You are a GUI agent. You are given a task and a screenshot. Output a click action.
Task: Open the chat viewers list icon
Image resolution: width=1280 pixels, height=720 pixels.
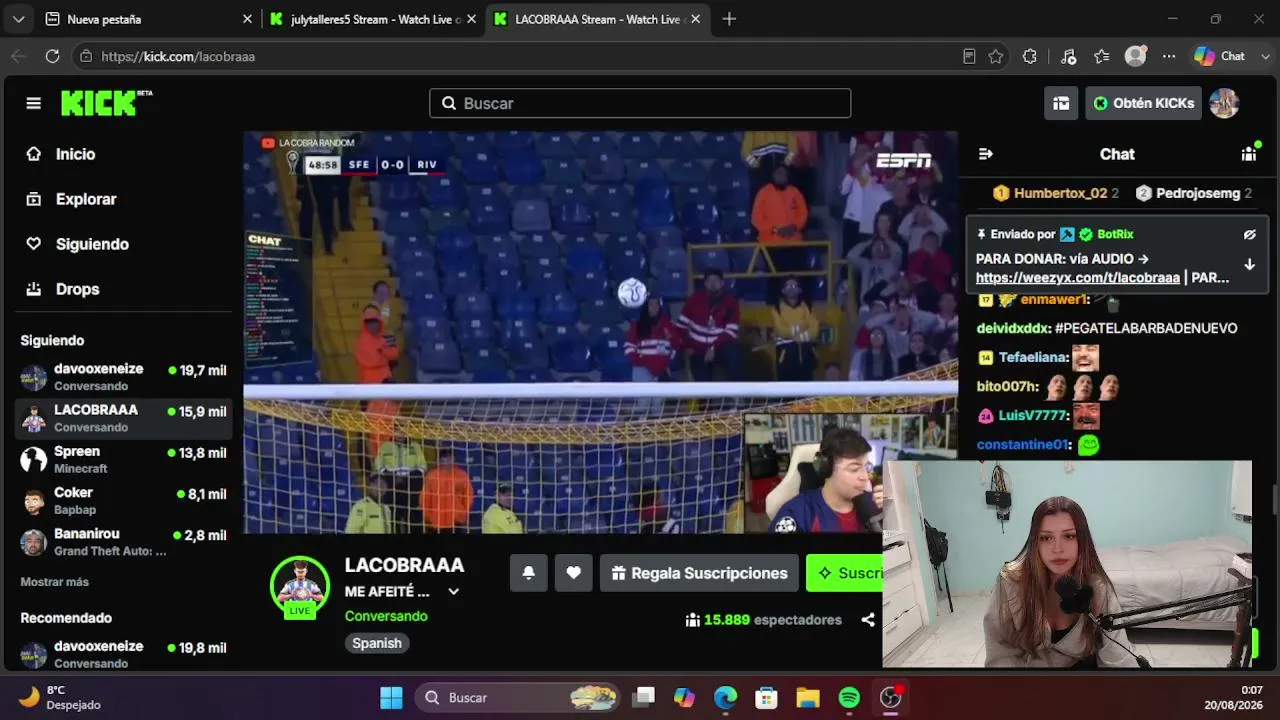click(x=1249, y=154)
